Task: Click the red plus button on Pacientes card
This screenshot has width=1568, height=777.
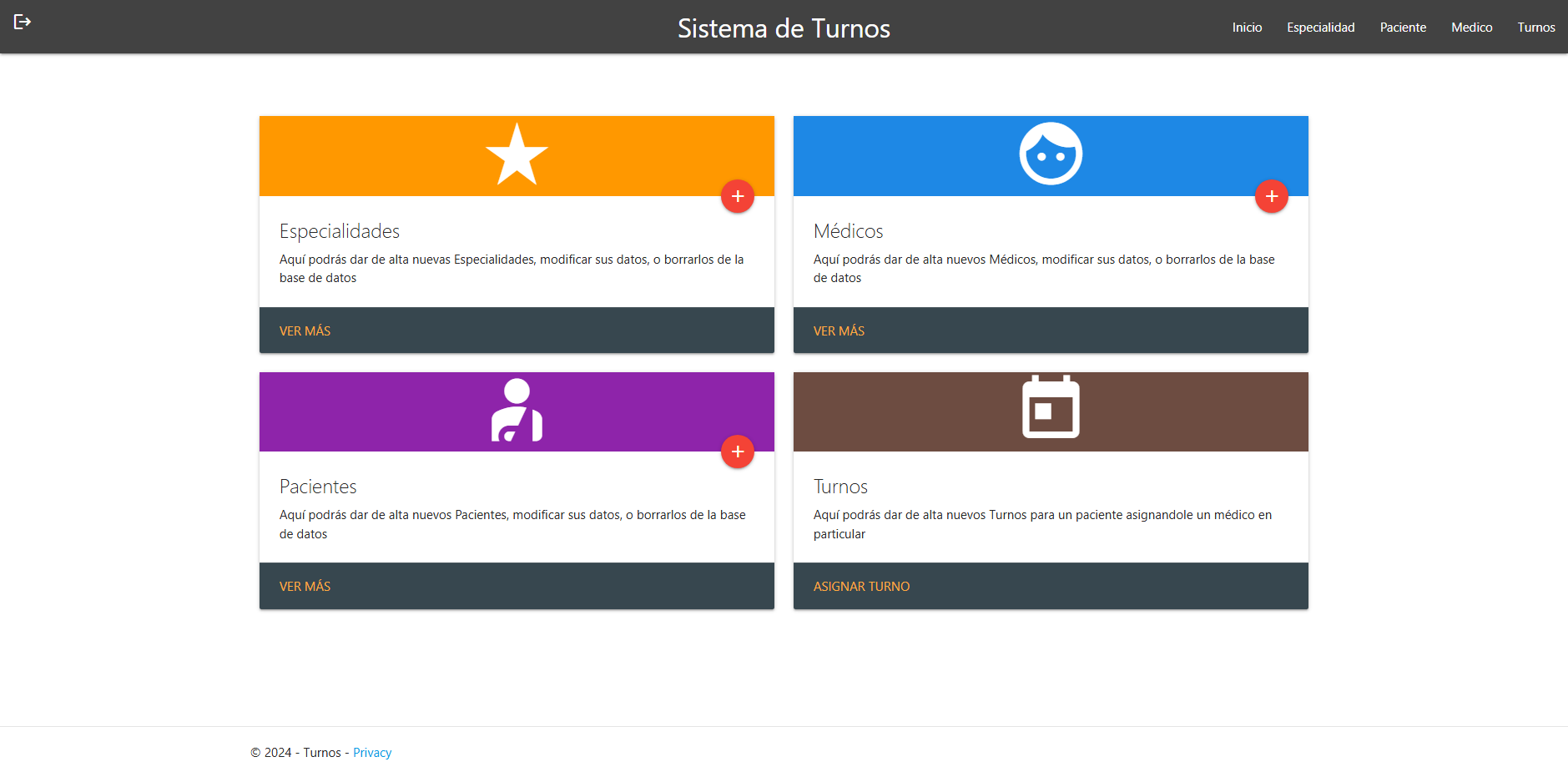Action: coord(738,452)
